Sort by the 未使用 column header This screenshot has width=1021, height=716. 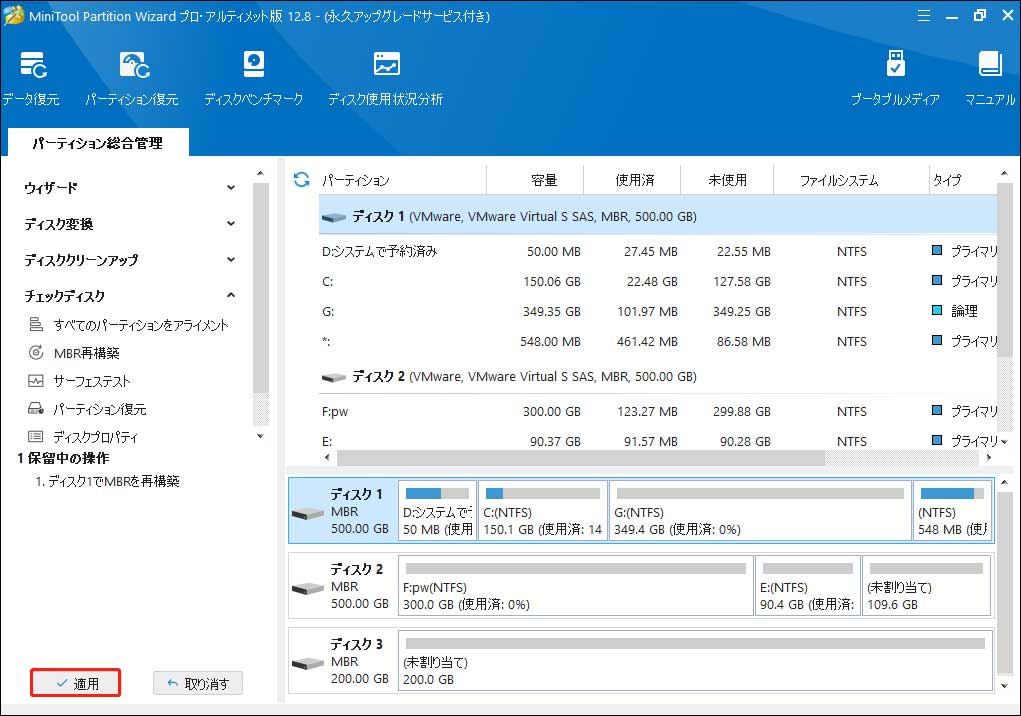coord(727,180)
